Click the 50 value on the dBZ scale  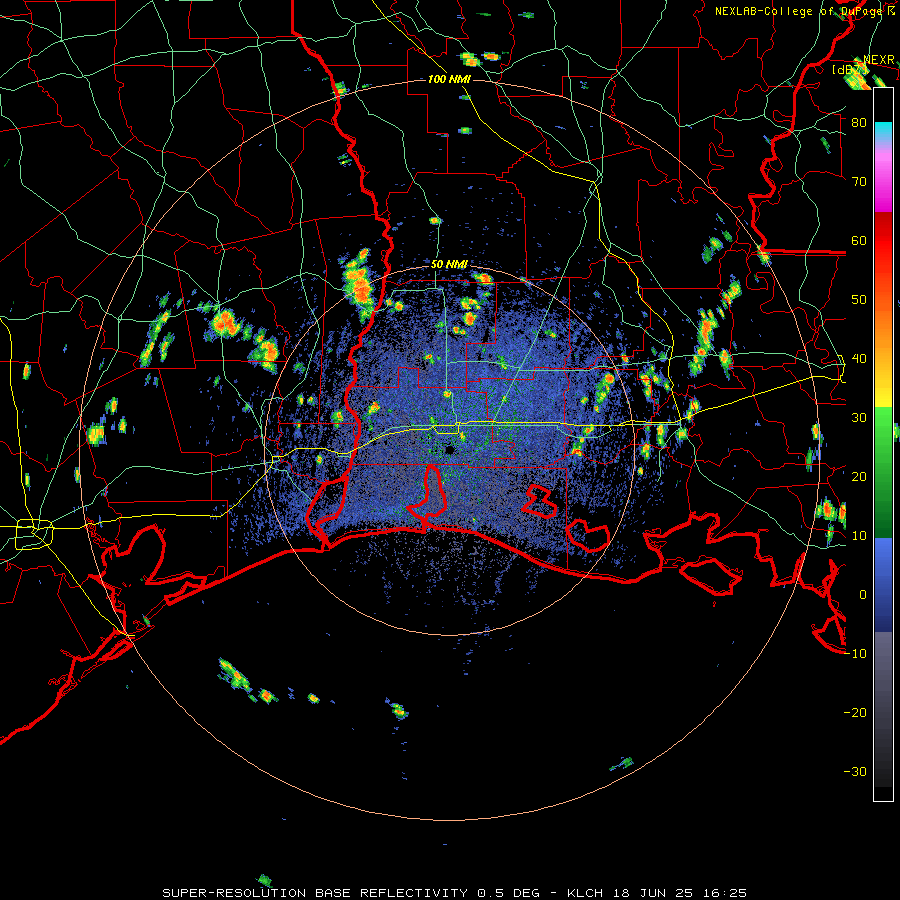click(859, 300)
